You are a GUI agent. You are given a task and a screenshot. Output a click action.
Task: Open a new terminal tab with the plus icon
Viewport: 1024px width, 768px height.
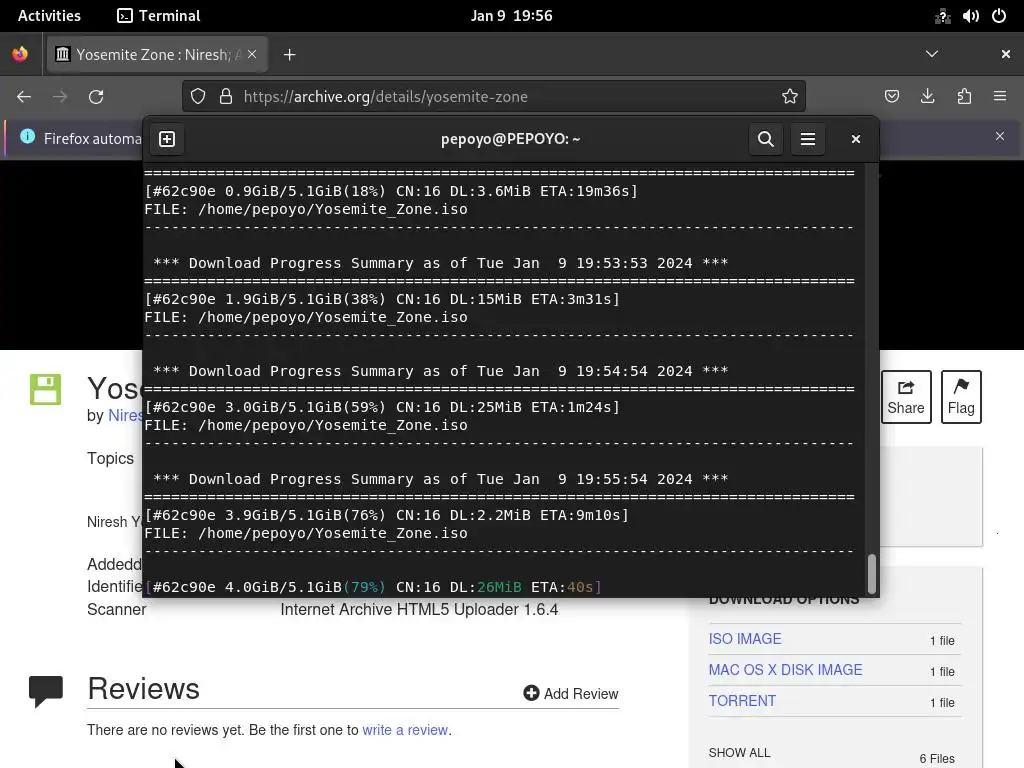[167, 139]
